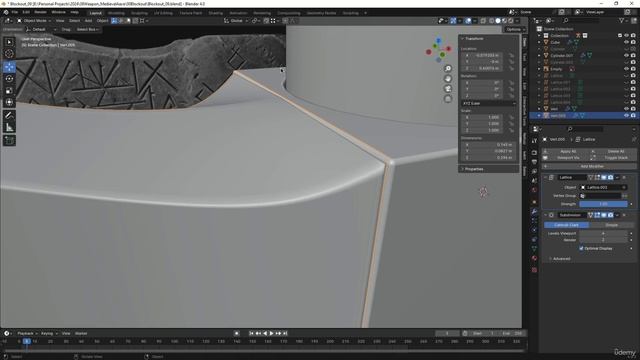Open the Render properties tab icon
The height and width of the screenshot is (360, 640).
click(x=534, y=153)
